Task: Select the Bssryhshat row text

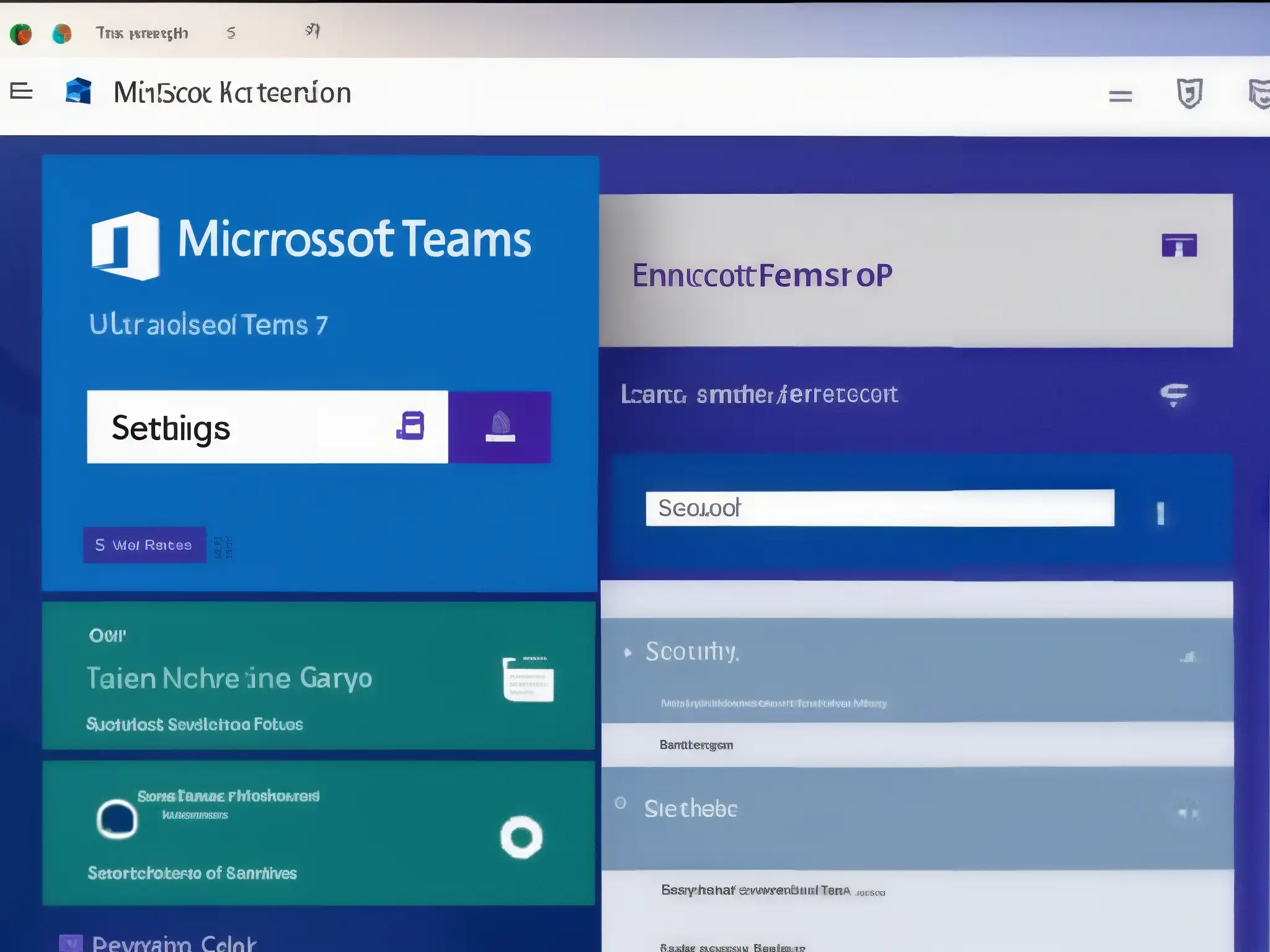Action: click(773, 891)
